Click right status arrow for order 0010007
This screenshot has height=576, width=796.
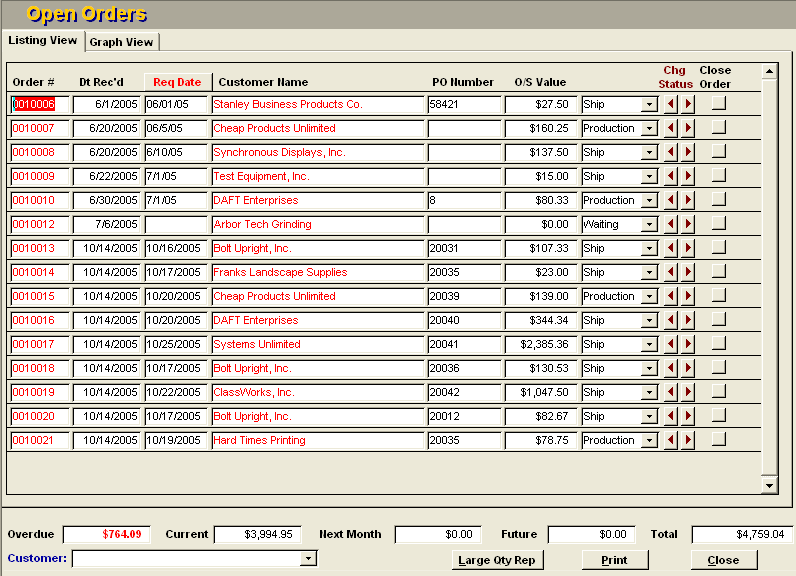click(x=688, y=128)
